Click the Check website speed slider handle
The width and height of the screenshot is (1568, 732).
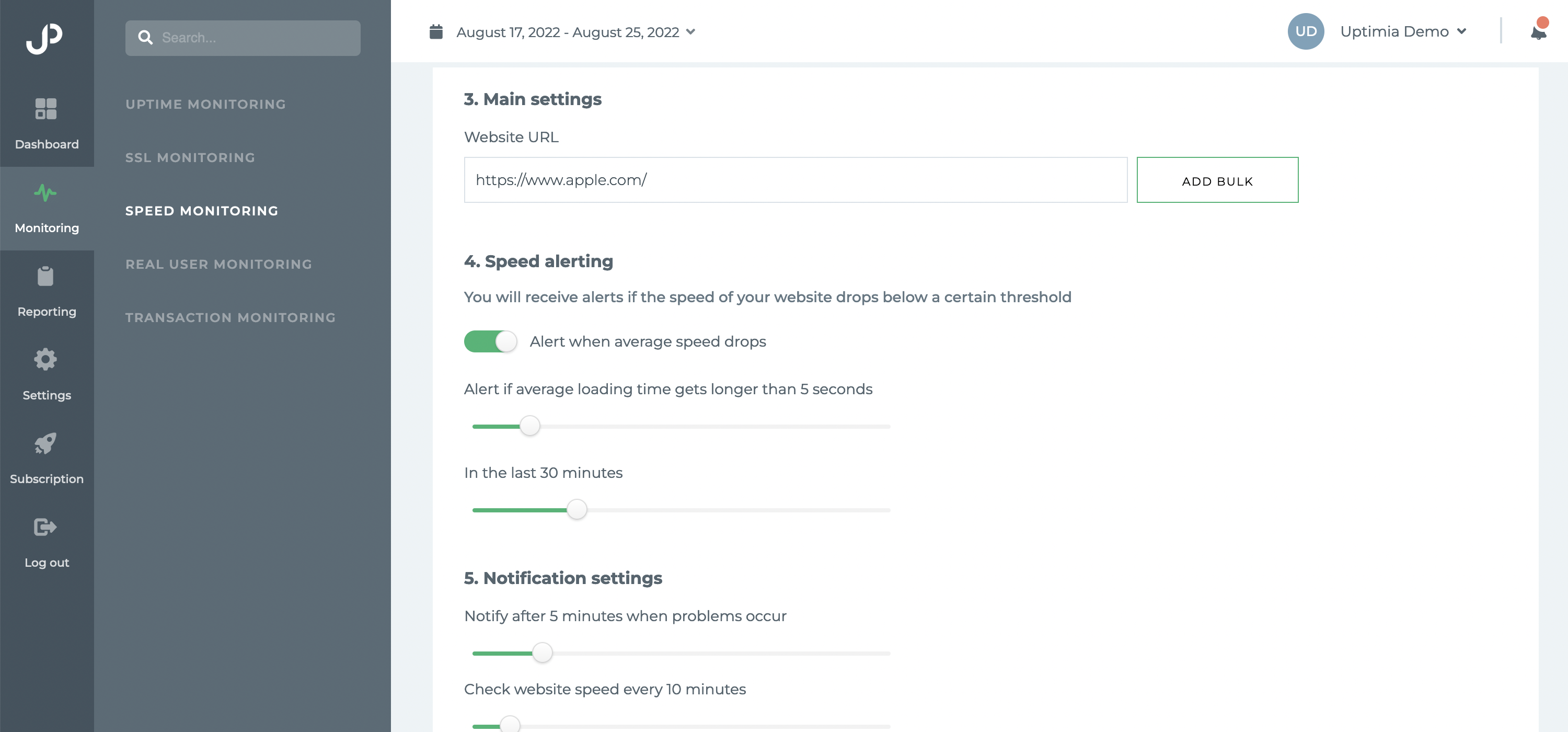(510, 725)
